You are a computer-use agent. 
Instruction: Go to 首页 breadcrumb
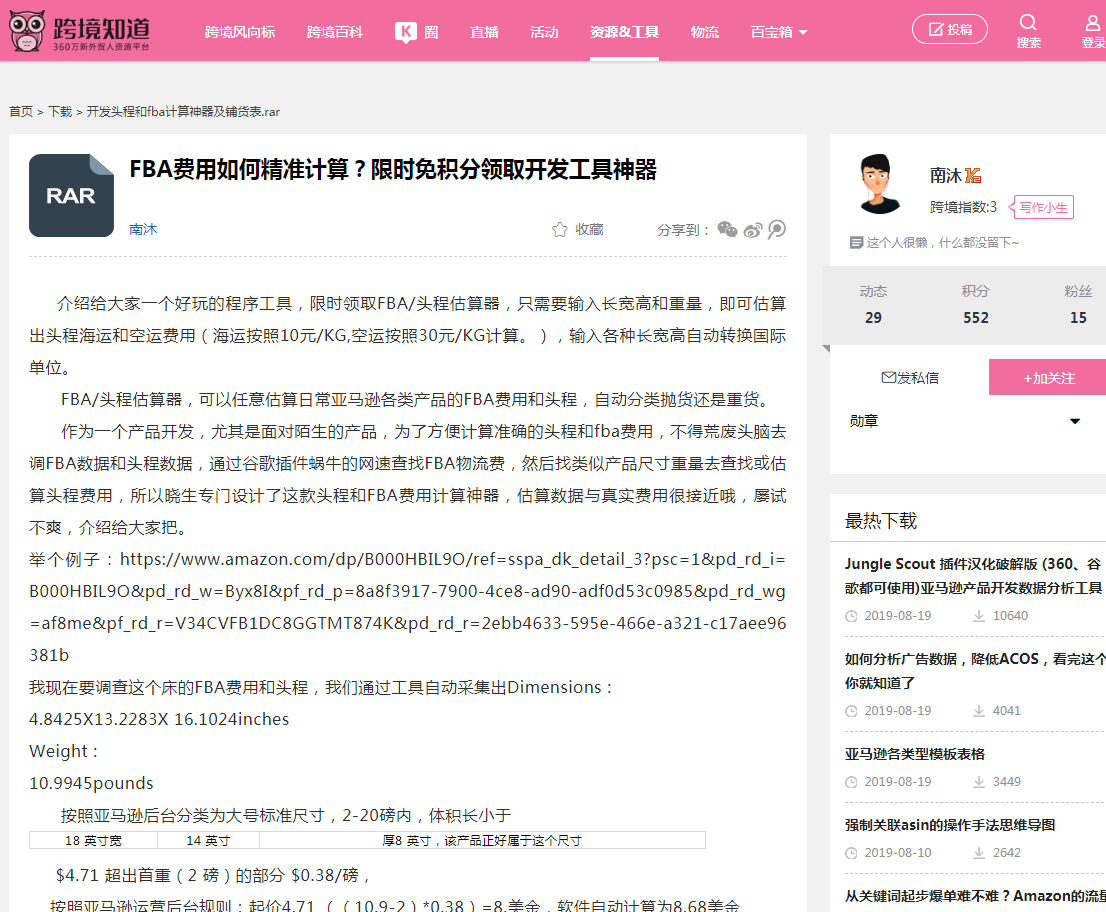pyautogui.click(x=21, y=111)
